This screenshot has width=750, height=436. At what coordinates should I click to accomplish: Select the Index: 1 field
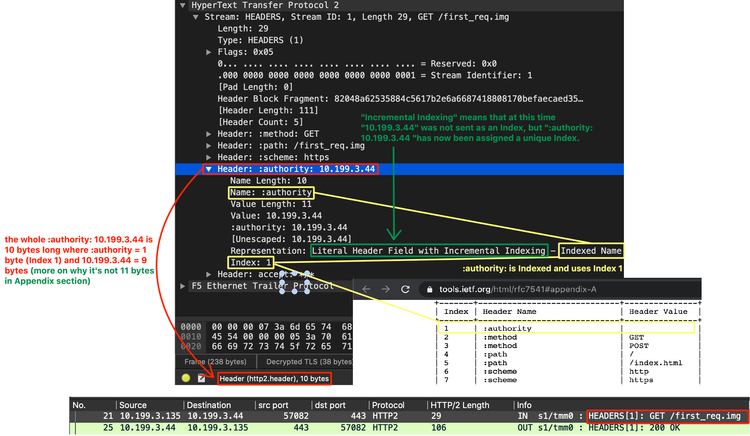coord(250,262)
